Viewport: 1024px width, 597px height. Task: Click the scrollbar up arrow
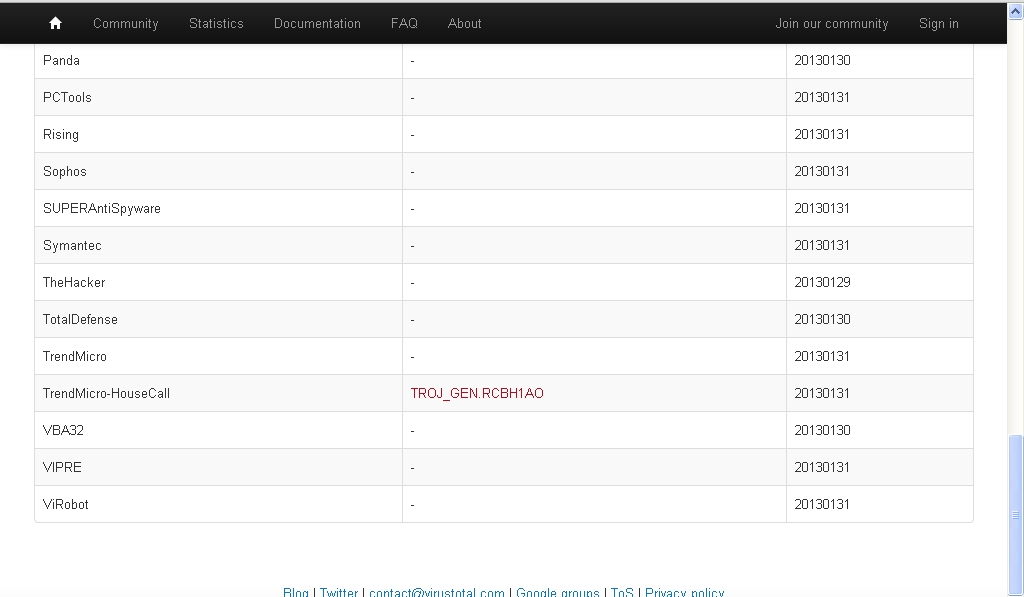pos(1016,11)
